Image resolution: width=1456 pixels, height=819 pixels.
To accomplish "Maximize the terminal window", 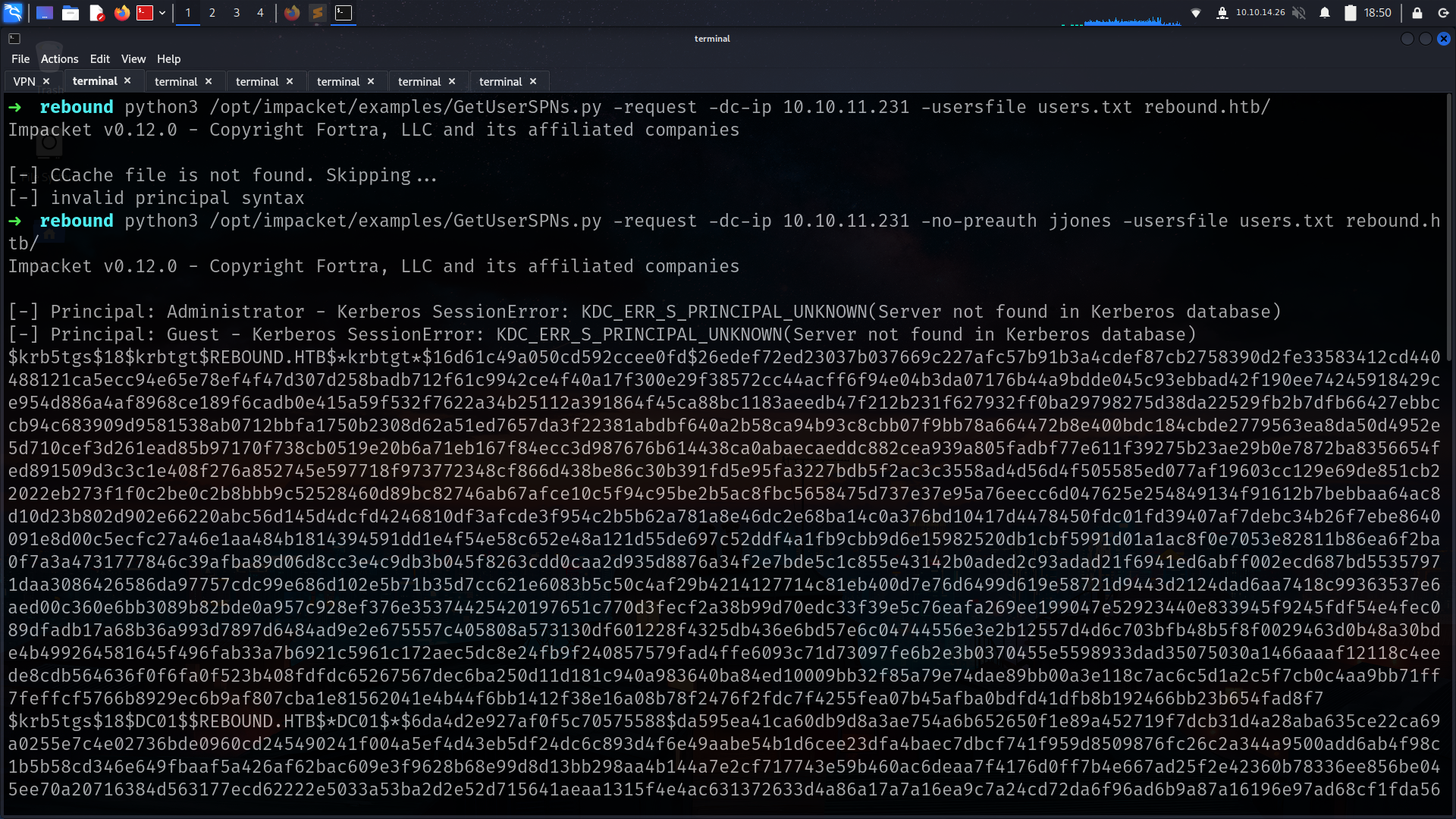I will point(1426,39).
